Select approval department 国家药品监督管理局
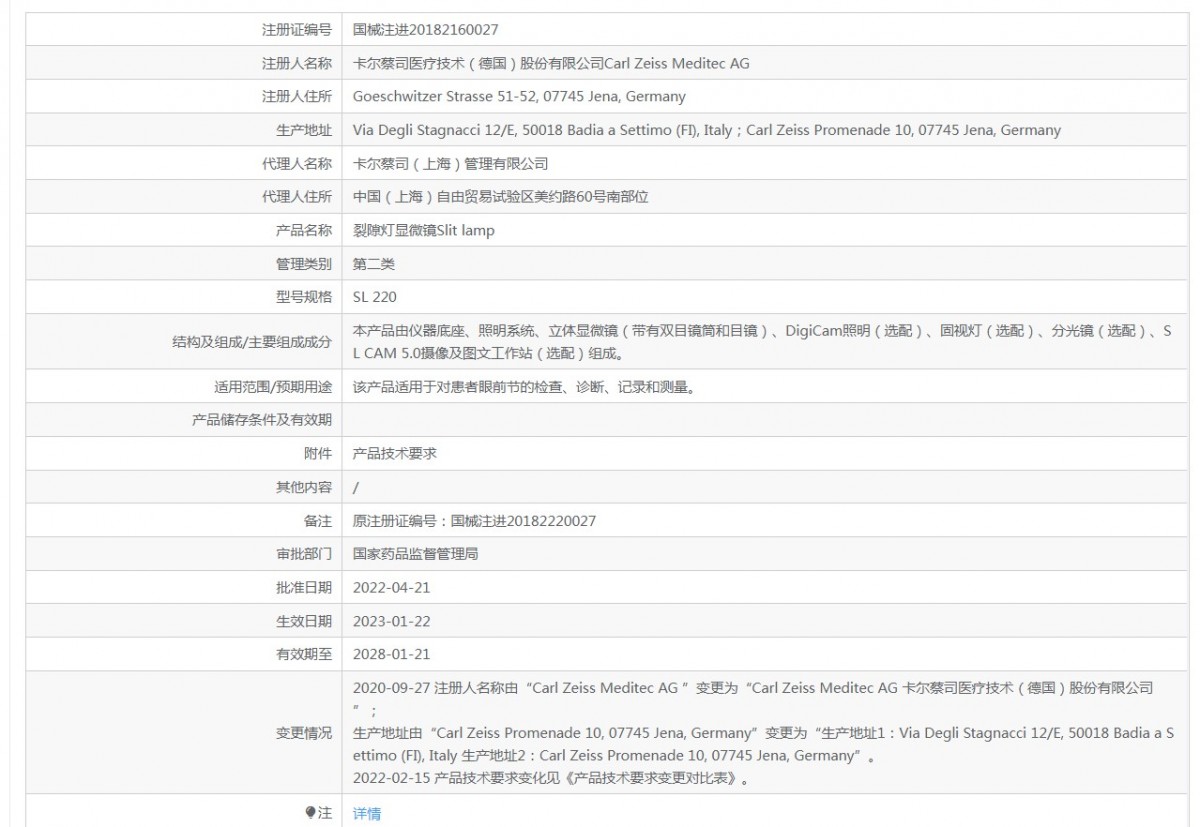 (x=416, y=553)
